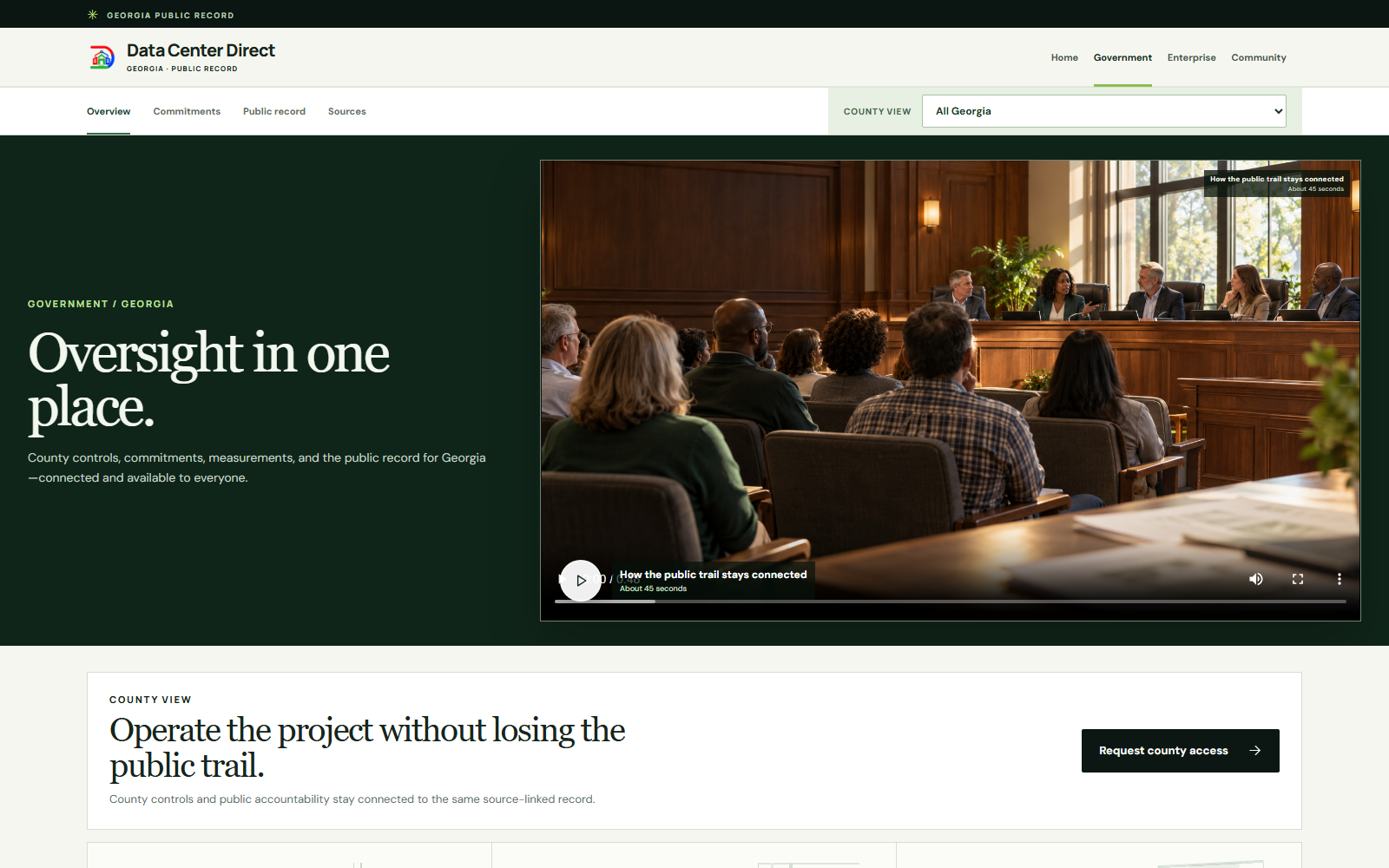Click the Data Center Direct logo icon

pos(102,57)
